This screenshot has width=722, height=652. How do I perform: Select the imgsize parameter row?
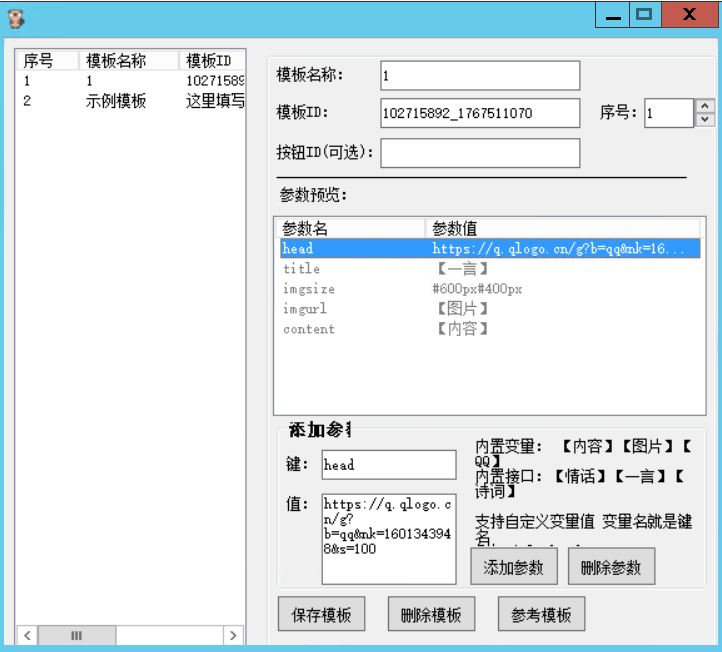[x=308, y=289]
